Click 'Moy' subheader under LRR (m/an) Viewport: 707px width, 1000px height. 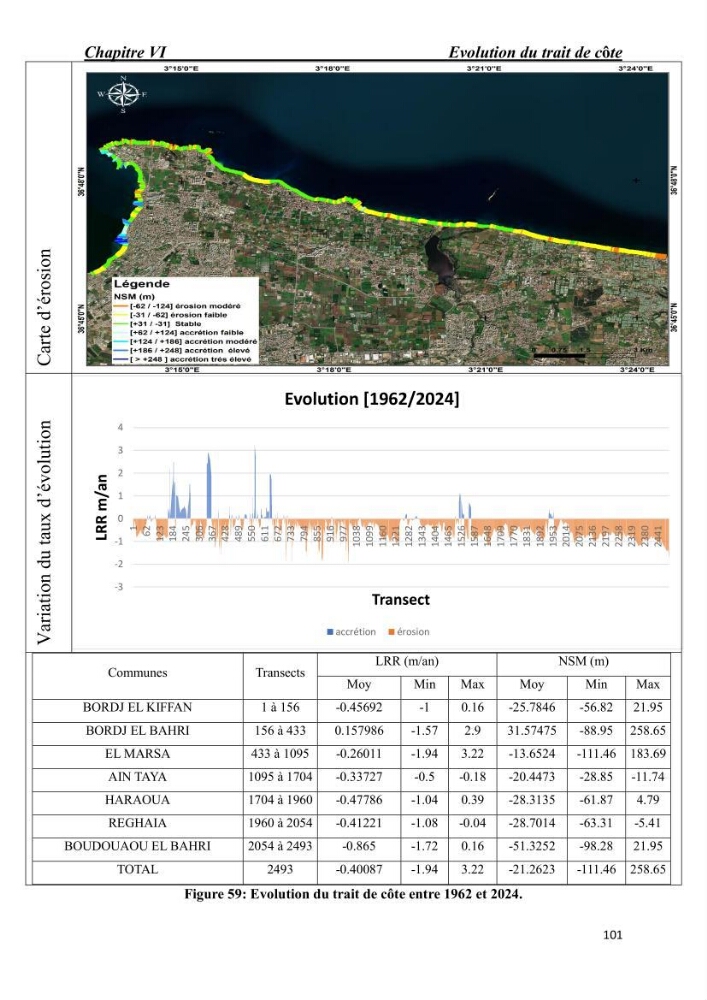pyautogui.click(x=359, y=684)
